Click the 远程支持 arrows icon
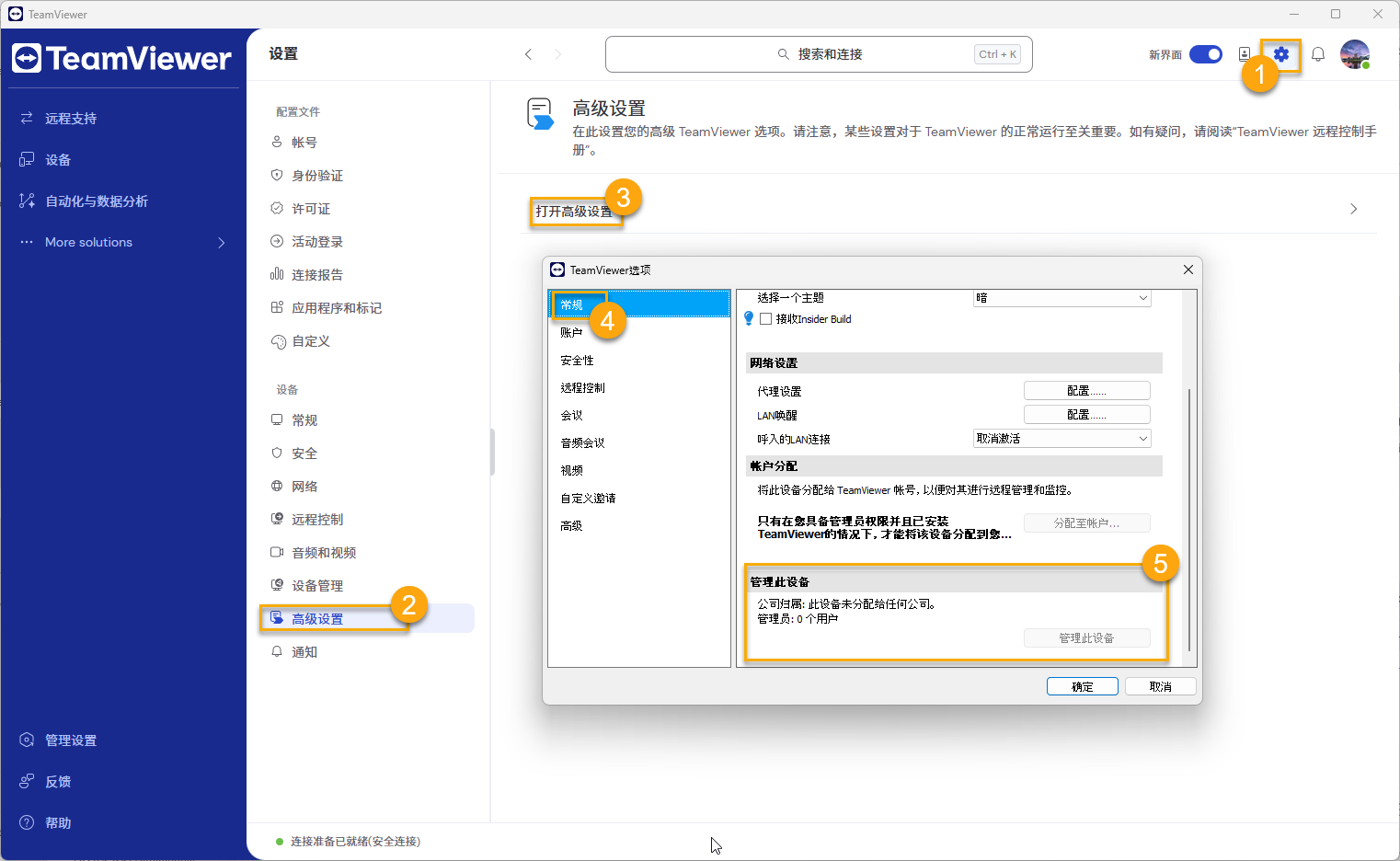 click(x=27, y=118)
